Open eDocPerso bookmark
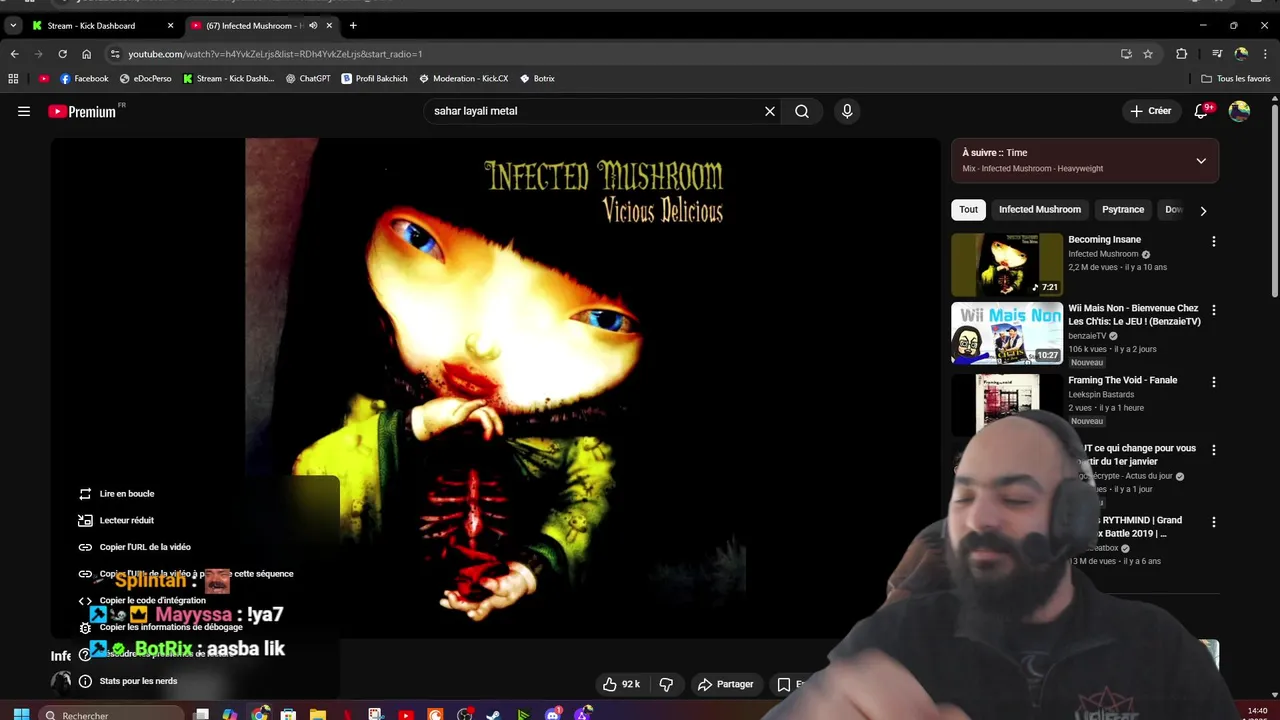This screenshot has width=1280, height=720. point(146,78)
